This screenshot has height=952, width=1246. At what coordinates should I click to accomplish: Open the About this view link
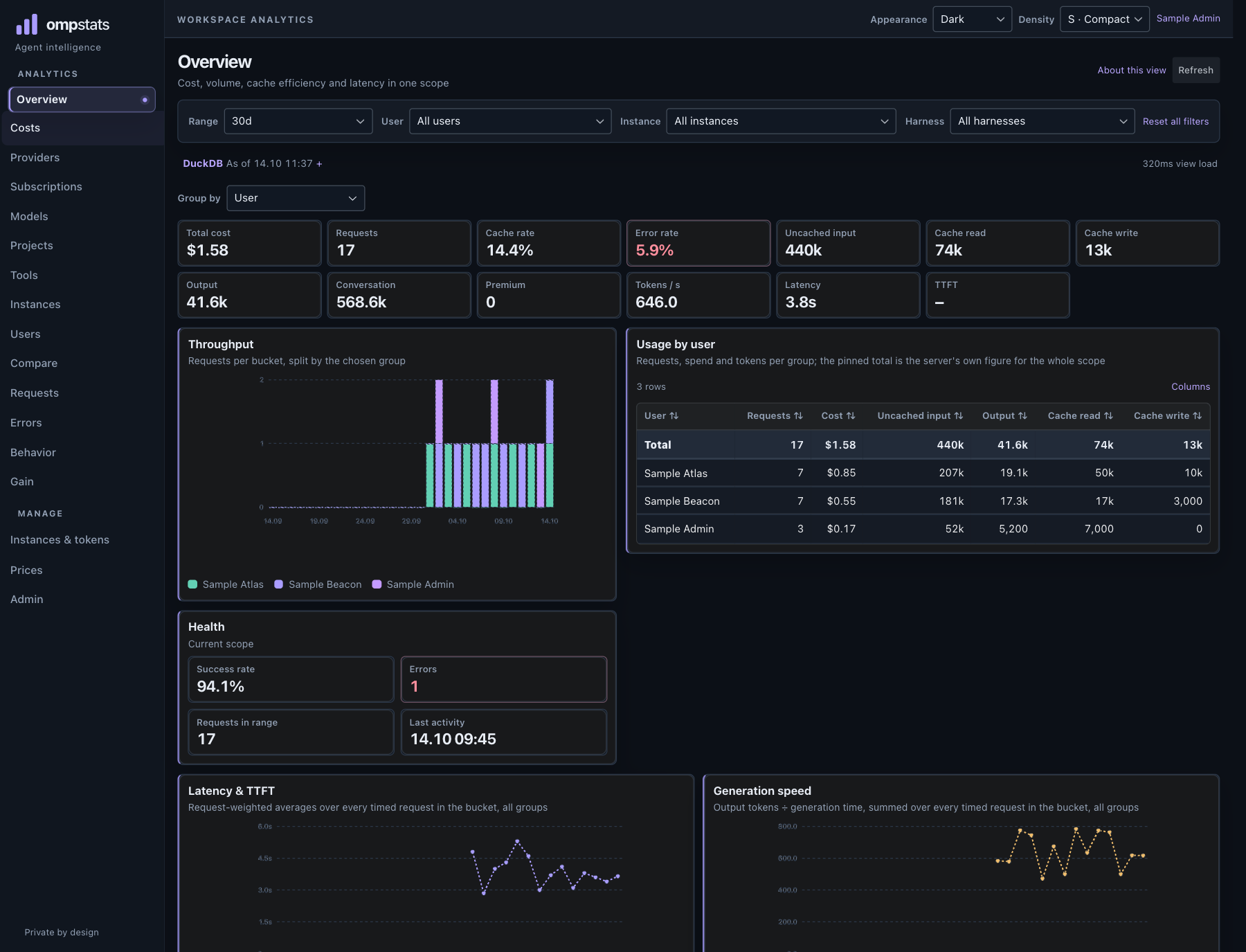(x=1132, y=71)
